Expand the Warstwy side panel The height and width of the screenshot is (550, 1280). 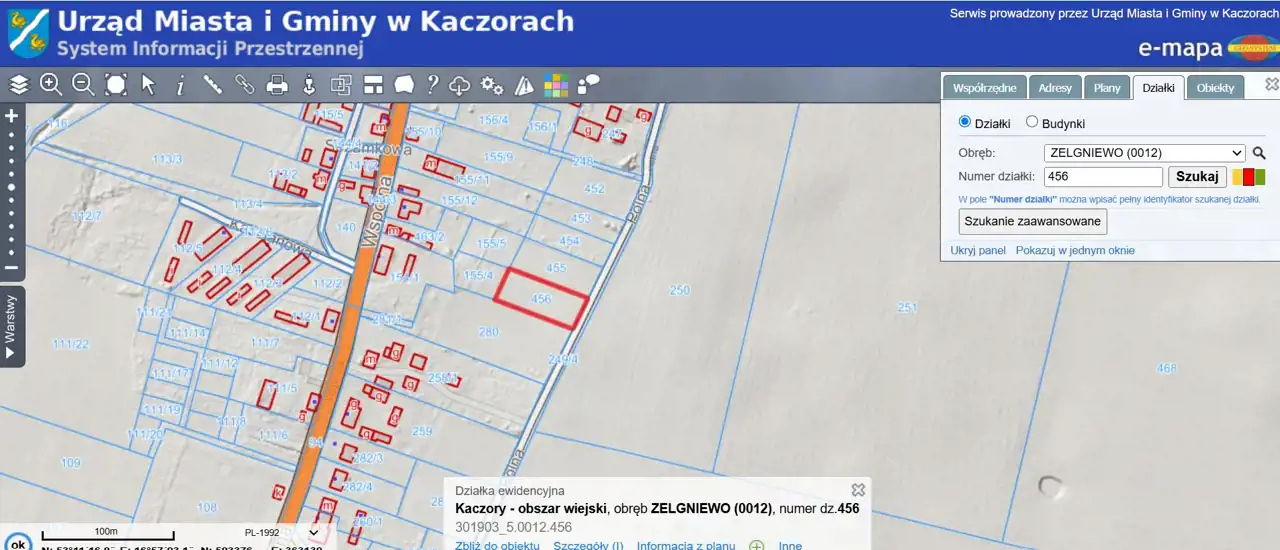point(12,327)
